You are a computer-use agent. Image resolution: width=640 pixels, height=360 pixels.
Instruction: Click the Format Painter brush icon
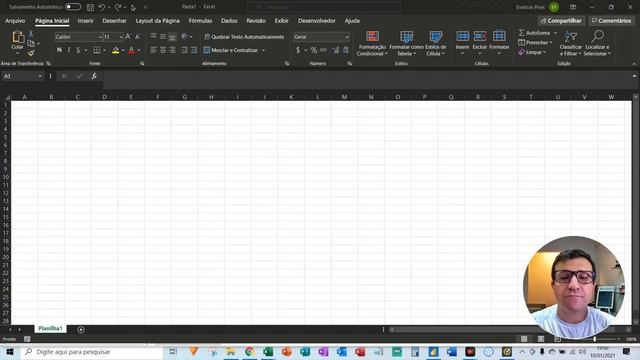[x=31, y=53]
